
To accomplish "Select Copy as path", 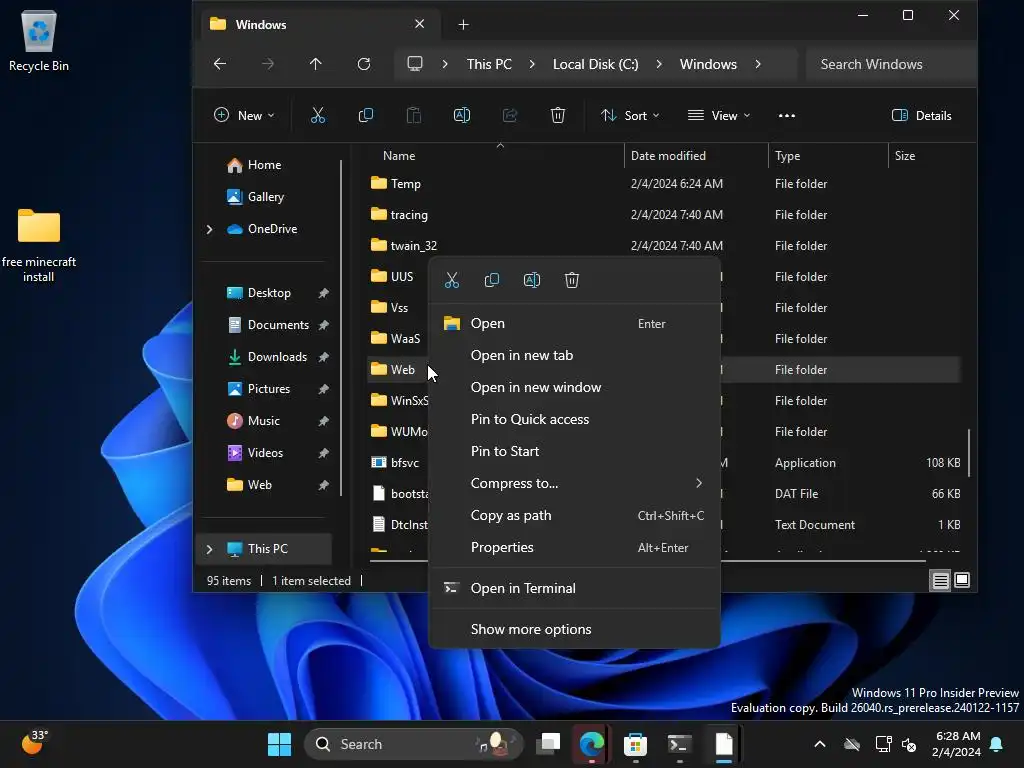I will point(575,515).
